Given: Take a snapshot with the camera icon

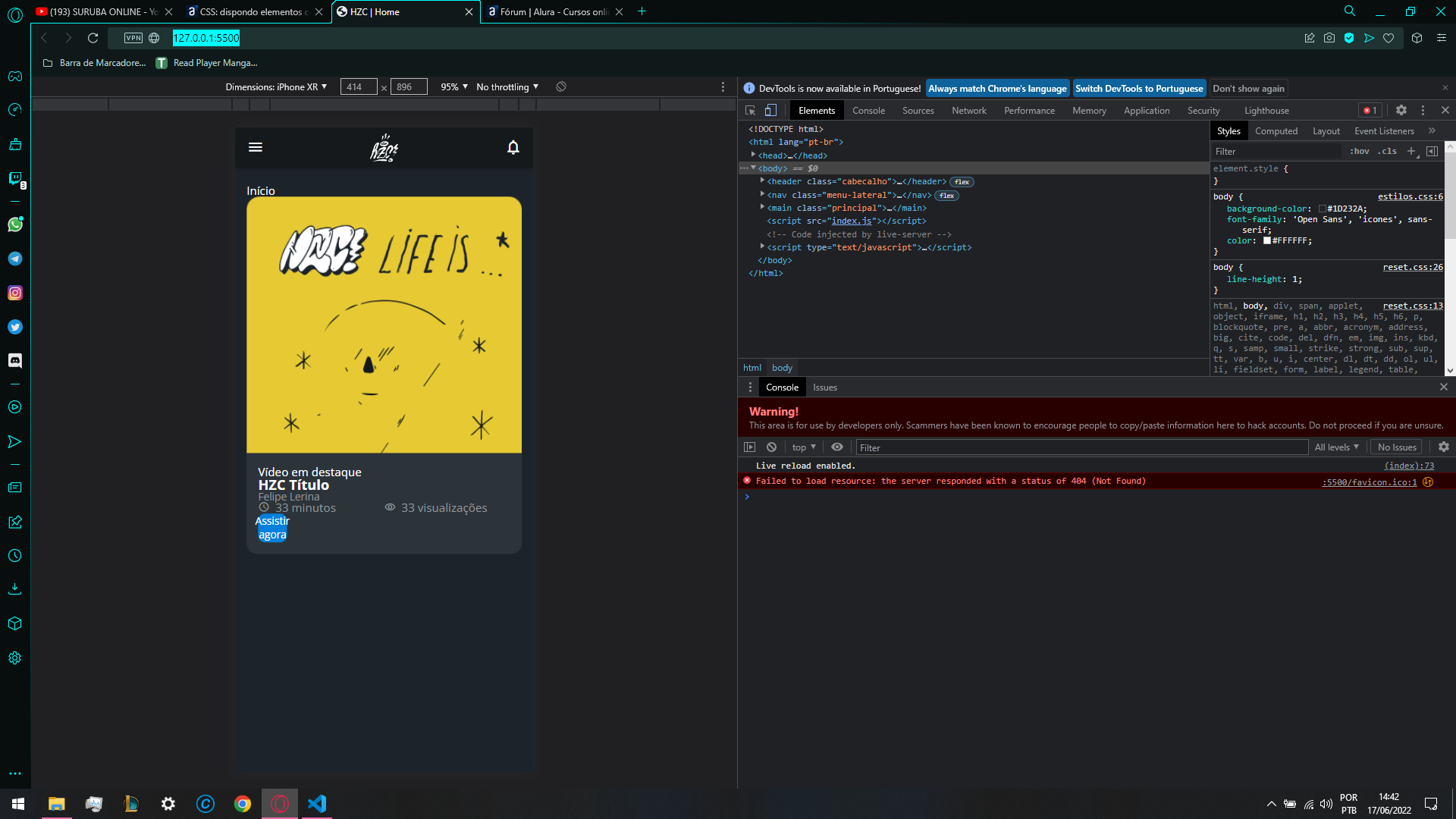Looking at the screenshot, I should [1329, 38].
